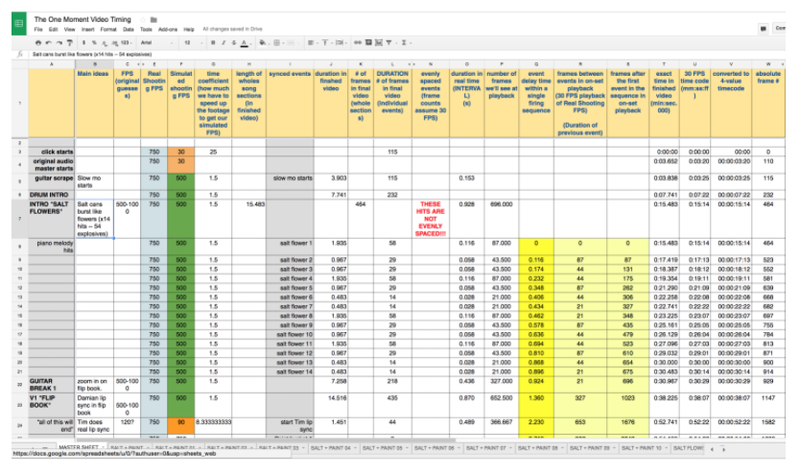This screenshot has height=475, width=800.
Task: Increase decimal places
Action: (114, 43)
